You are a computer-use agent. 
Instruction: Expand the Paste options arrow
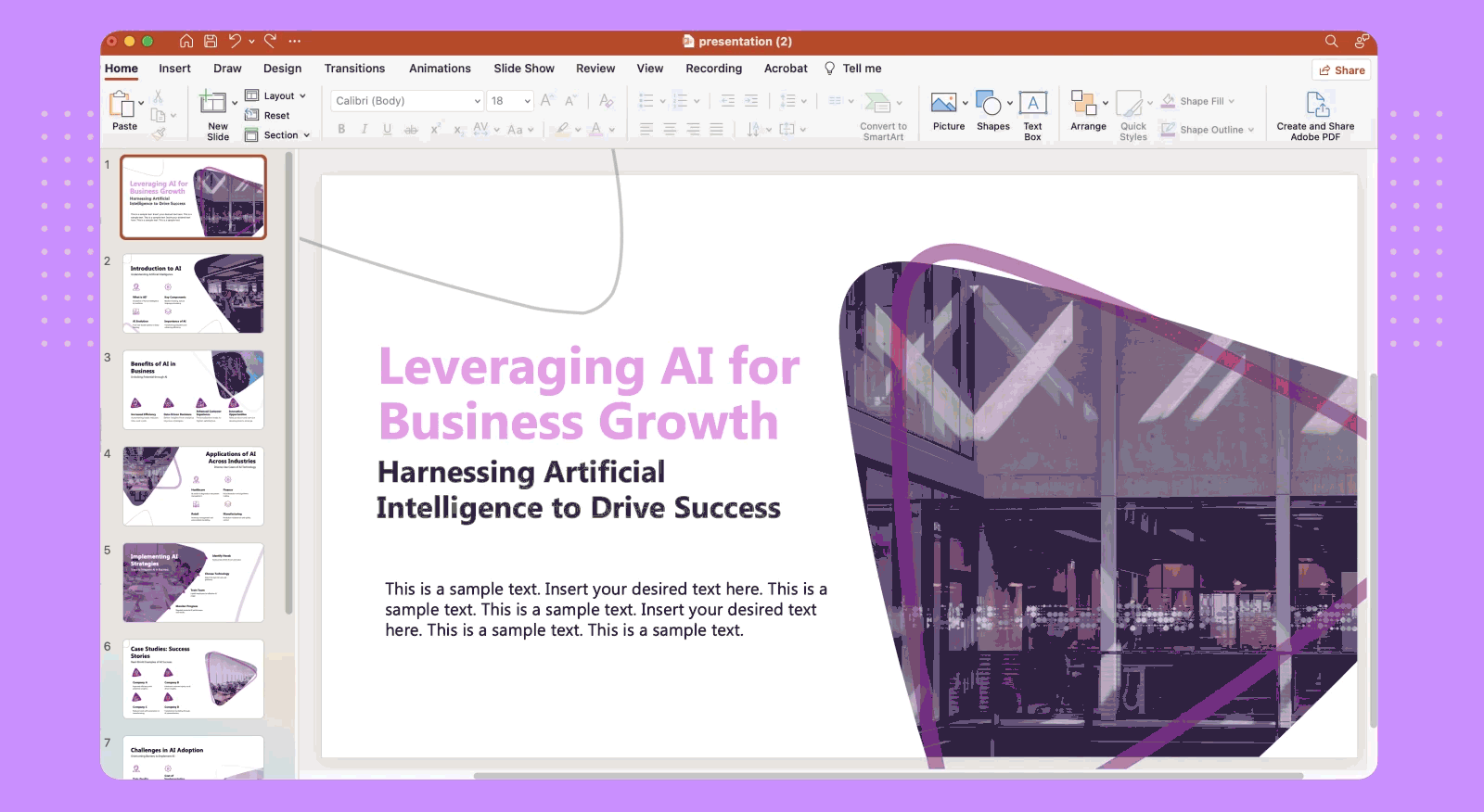coord(141,103)
